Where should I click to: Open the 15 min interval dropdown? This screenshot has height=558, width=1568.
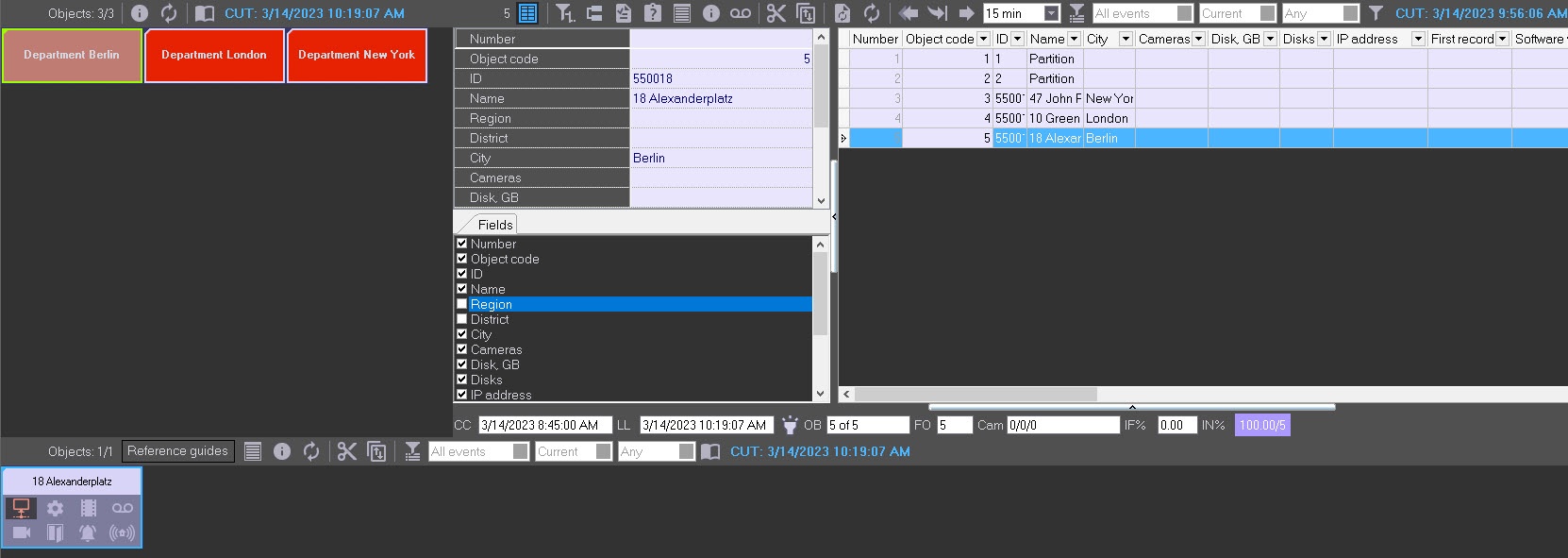pos(1051,13)
